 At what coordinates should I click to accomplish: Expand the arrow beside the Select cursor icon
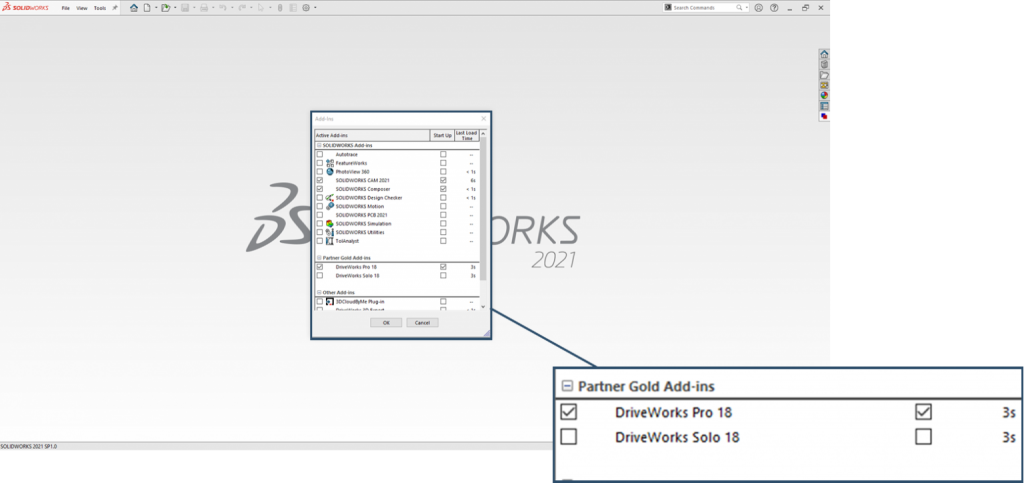click(270, 8)
